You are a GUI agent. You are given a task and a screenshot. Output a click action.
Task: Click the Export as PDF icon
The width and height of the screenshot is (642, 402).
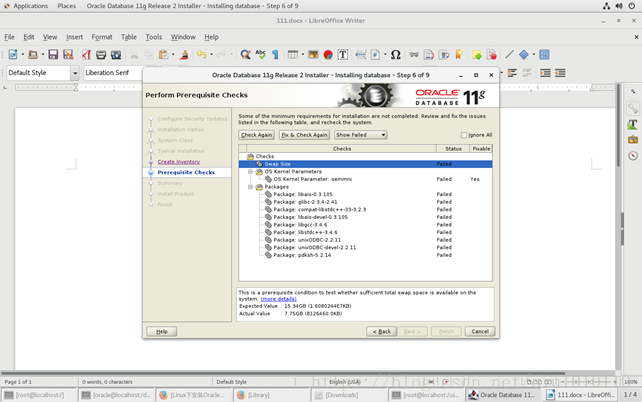pos(86,54)
